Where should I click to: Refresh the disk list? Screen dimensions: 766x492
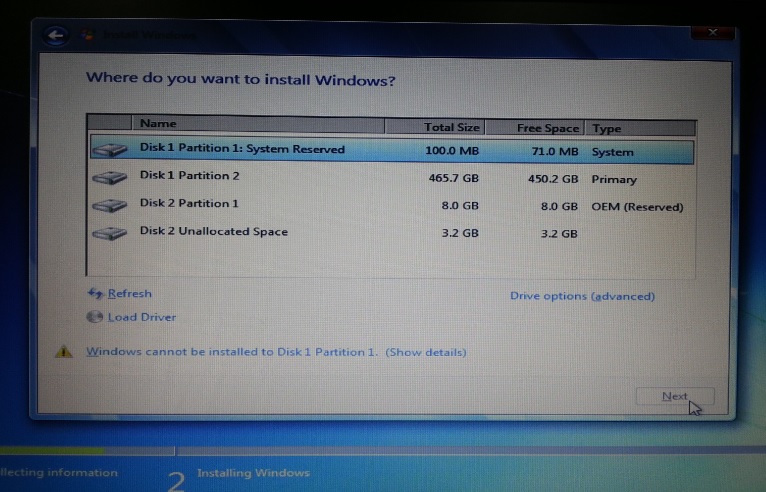tap(129, 294)
